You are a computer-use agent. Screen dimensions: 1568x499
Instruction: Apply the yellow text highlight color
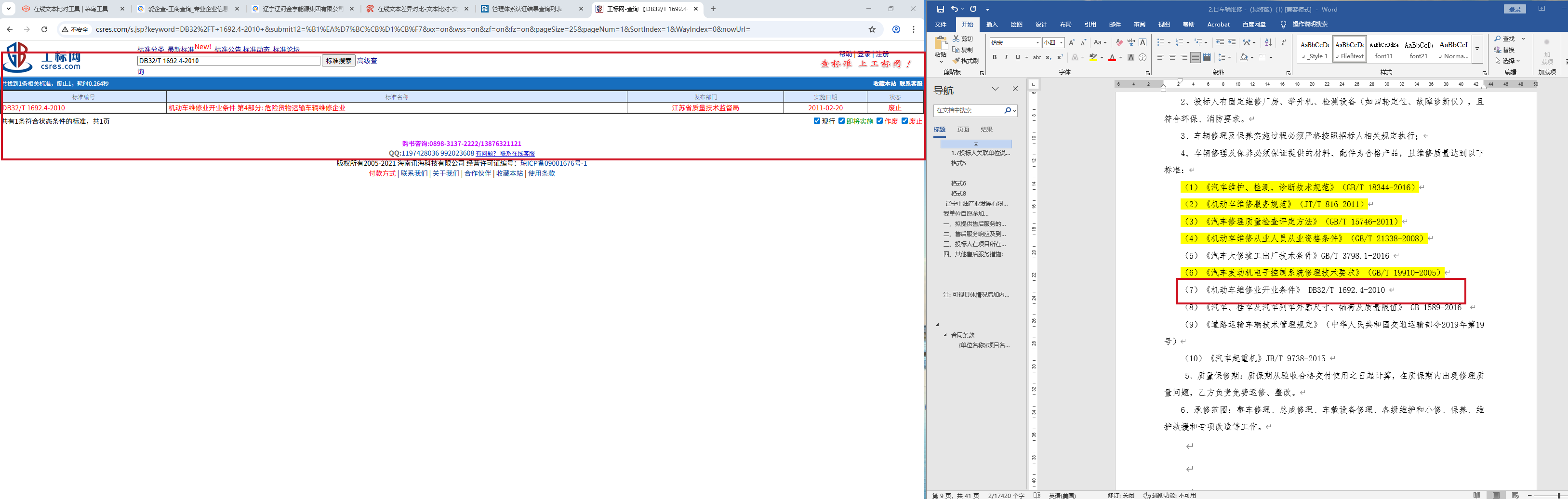click(1093, 58)
